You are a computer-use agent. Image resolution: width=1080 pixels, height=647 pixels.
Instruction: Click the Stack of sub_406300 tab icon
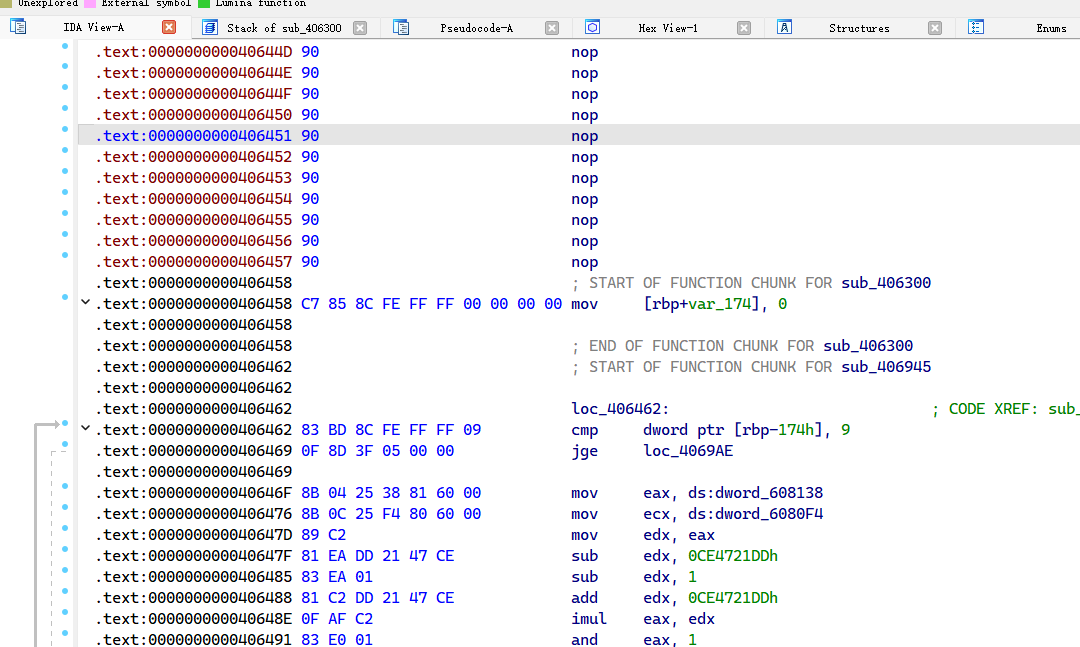tap(210, 27)
